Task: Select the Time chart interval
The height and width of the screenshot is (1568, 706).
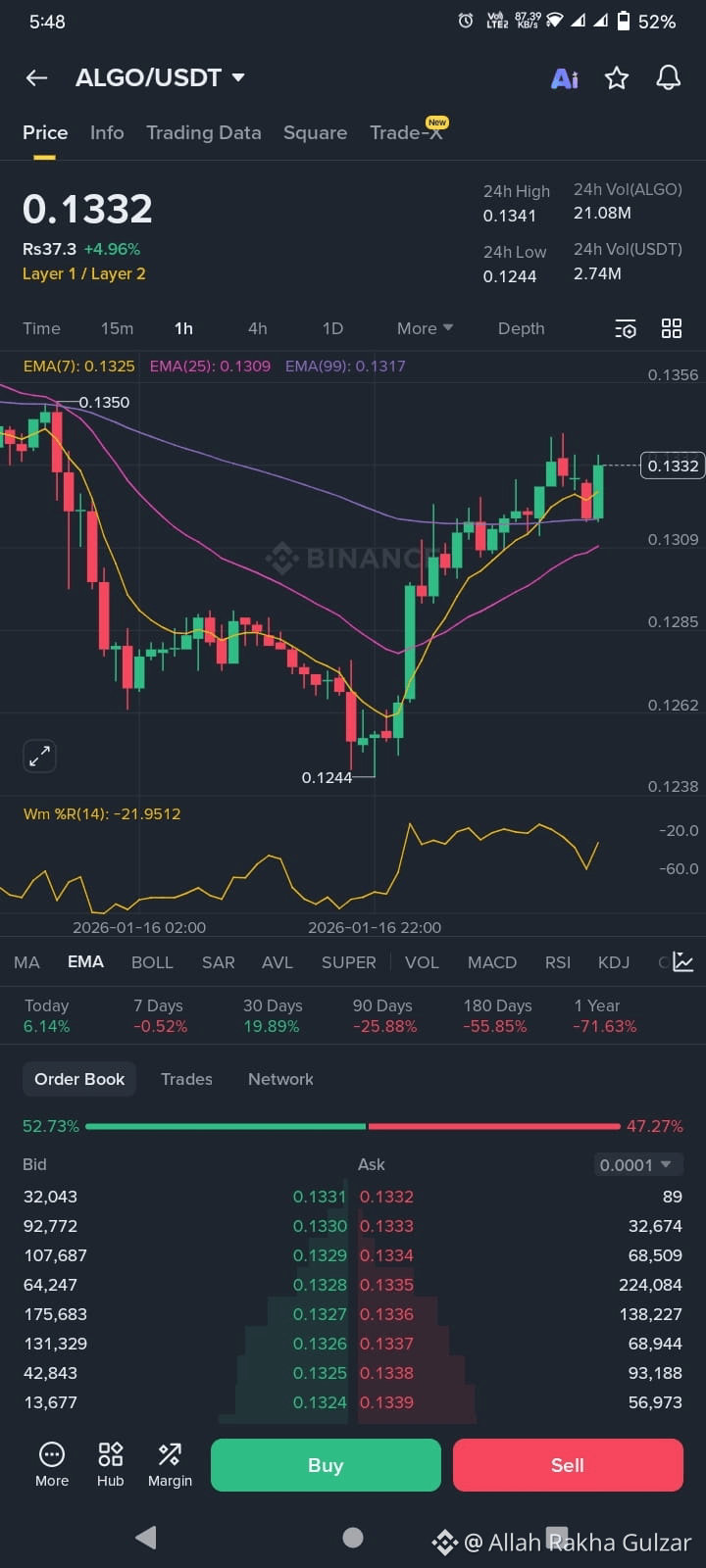Action: pos(41,328)
